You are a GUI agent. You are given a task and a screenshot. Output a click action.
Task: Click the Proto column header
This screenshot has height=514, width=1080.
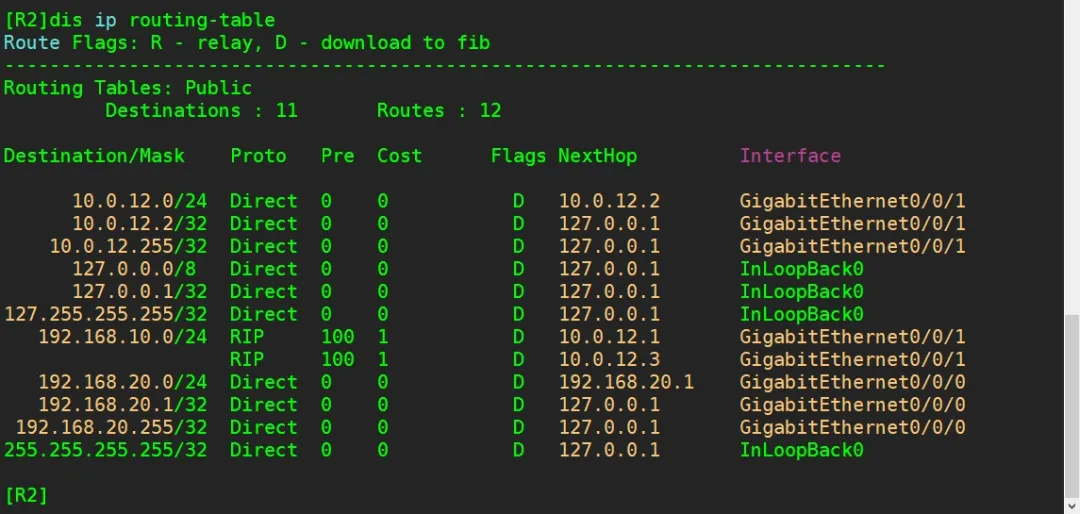[258, 156]
